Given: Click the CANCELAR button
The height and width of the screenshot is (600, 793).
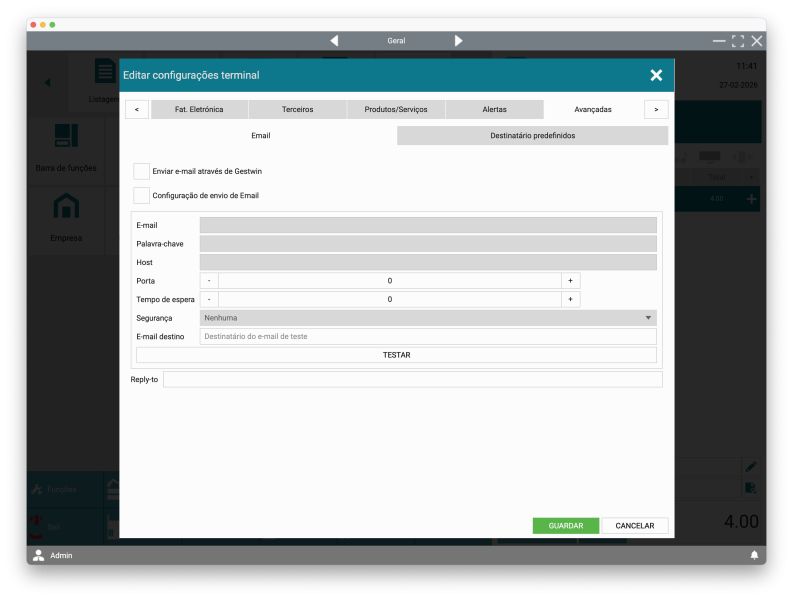Looking at the screenshot, I should 635,526.
